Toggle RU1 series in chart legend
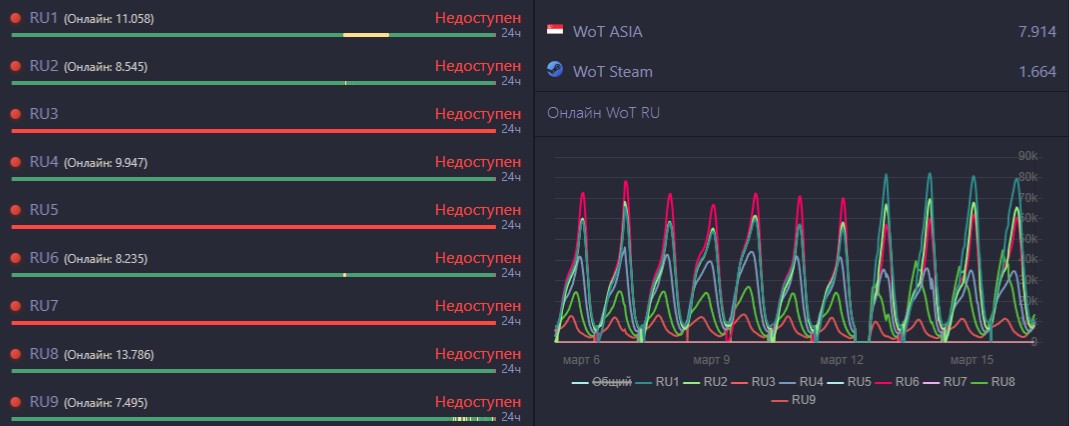Screen dimensions: 1069x426 pyautogui.click(x=657, y=382)
